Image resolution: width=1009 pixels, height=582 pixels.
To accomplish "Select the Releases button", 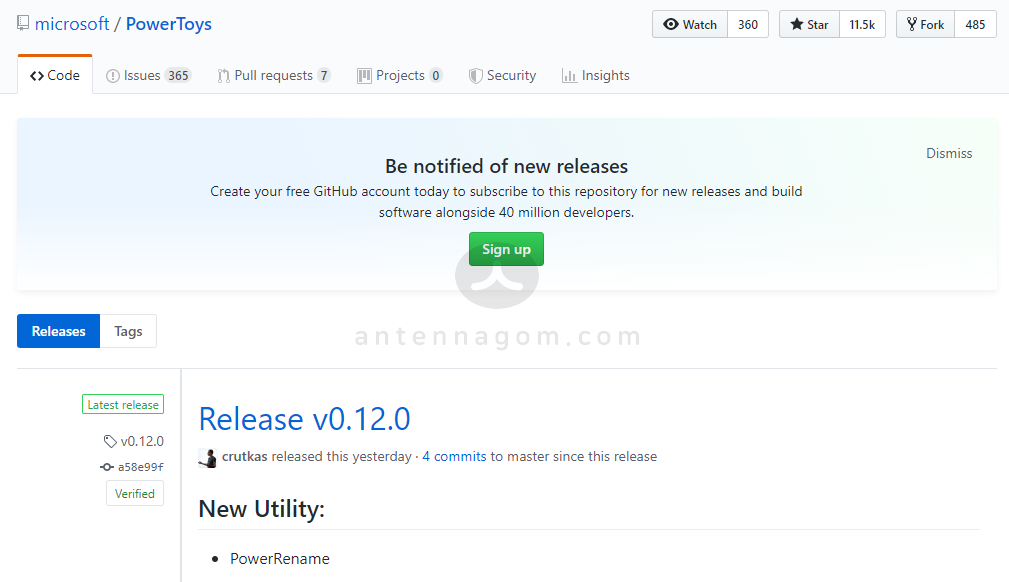I will click(x=59, y=331).
